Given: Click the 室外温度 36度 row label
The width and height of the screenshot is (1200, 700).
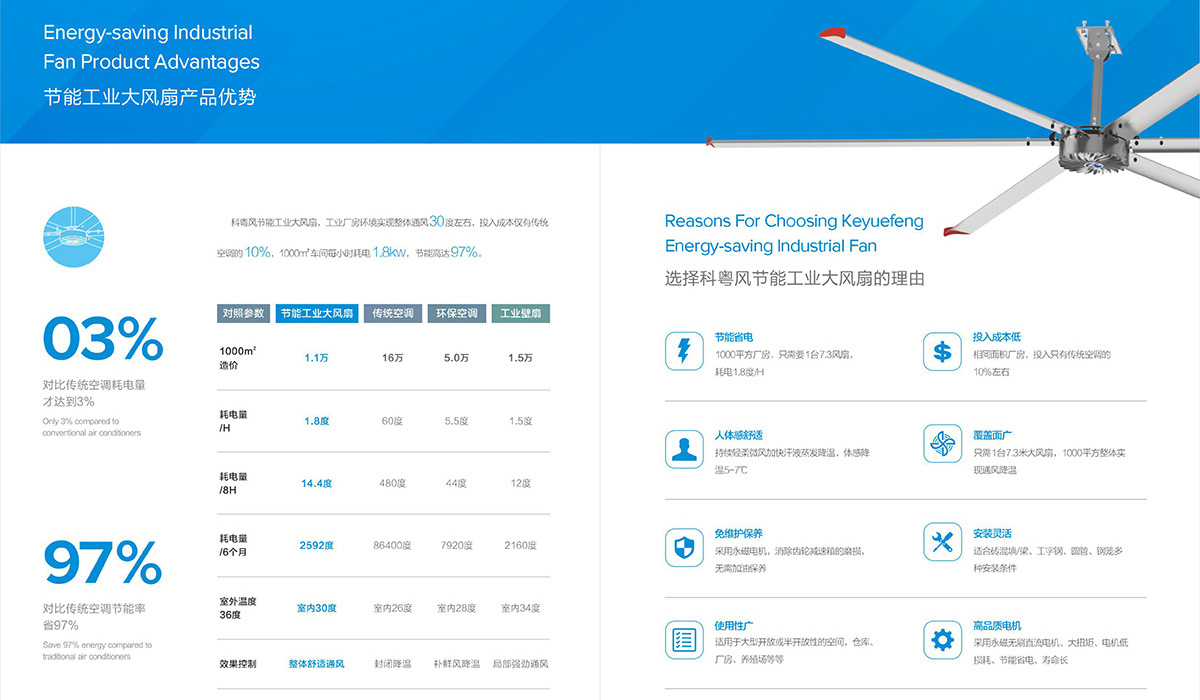Looking at the screenshot, I should pyautogui.click(x=238, y=608).
